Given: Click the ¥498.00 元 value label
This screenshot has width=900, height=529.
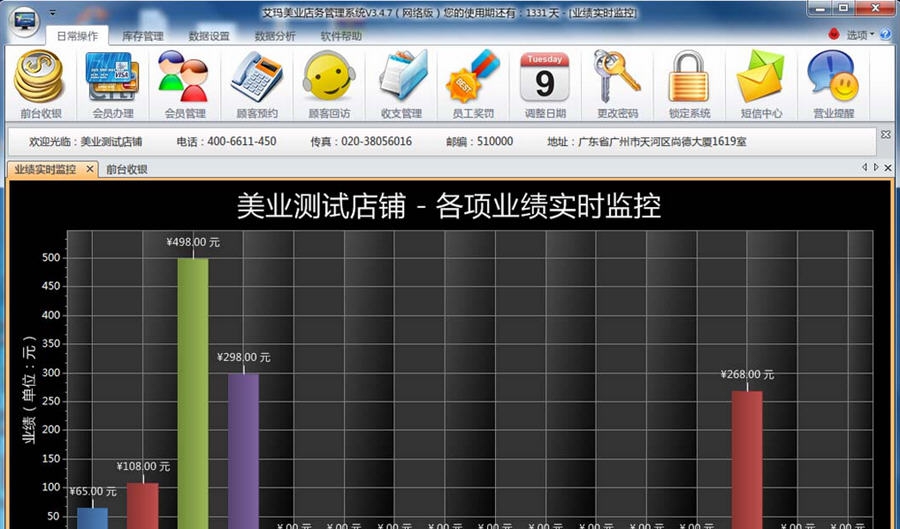Looking at the screenshot, I should 193,242.
